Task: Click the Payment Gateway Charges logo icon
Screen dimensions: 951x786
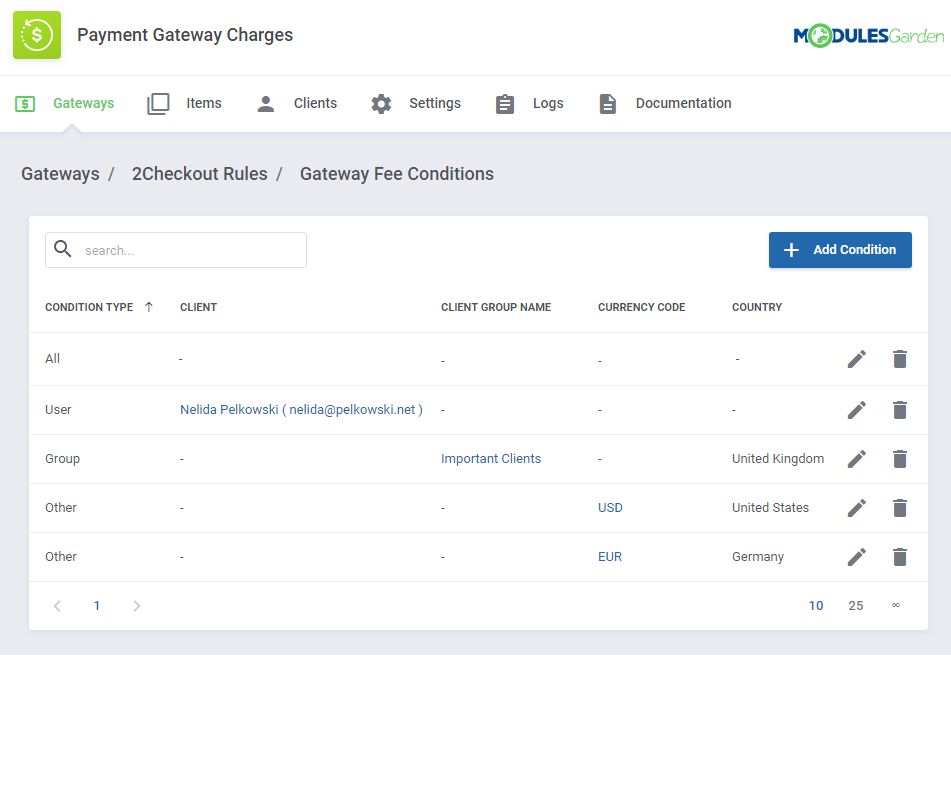Action: (x=37, y=35)
